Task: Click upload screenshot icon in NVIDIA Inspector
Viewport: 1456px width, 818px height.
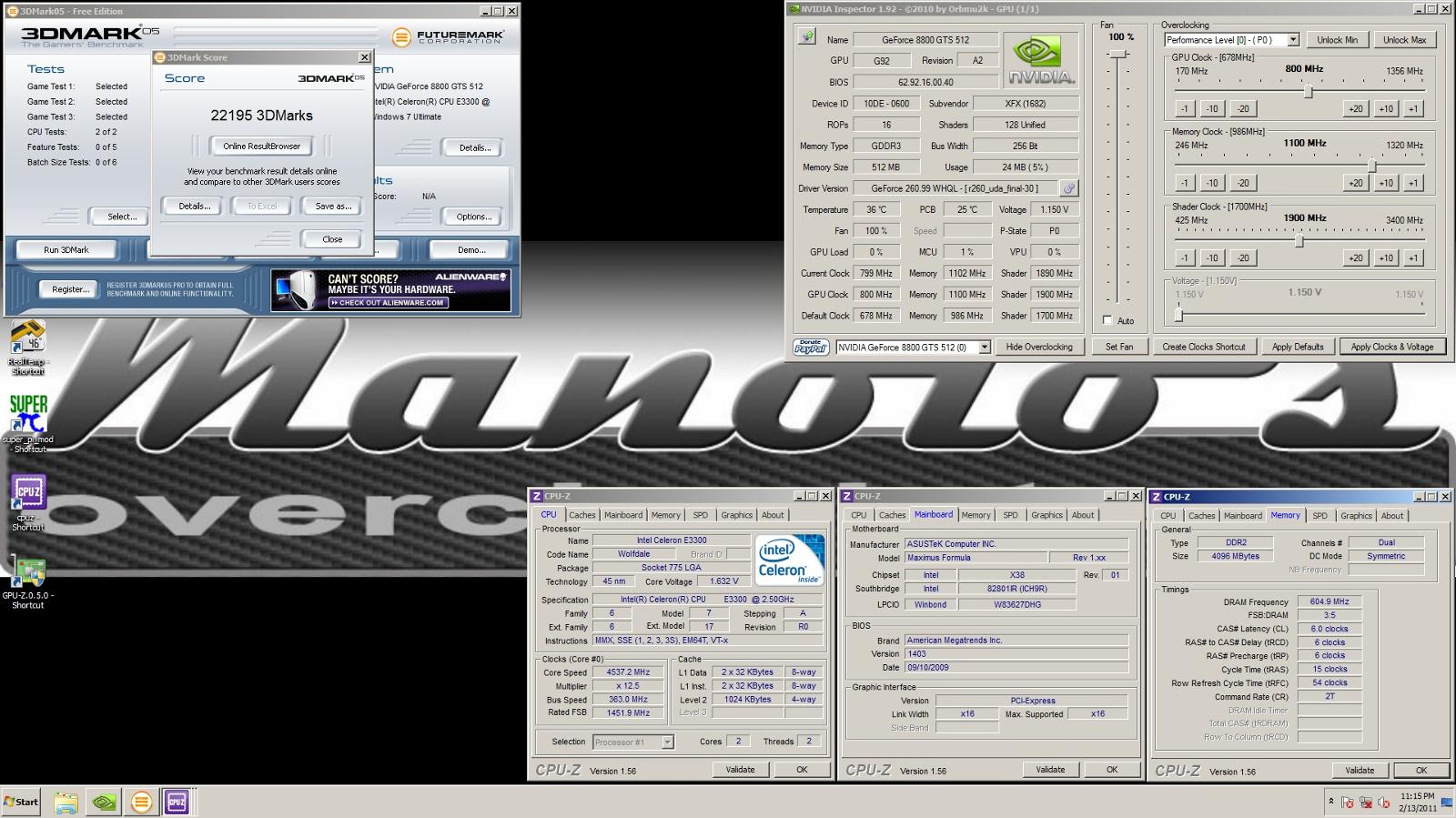Action: click(807, 37)
